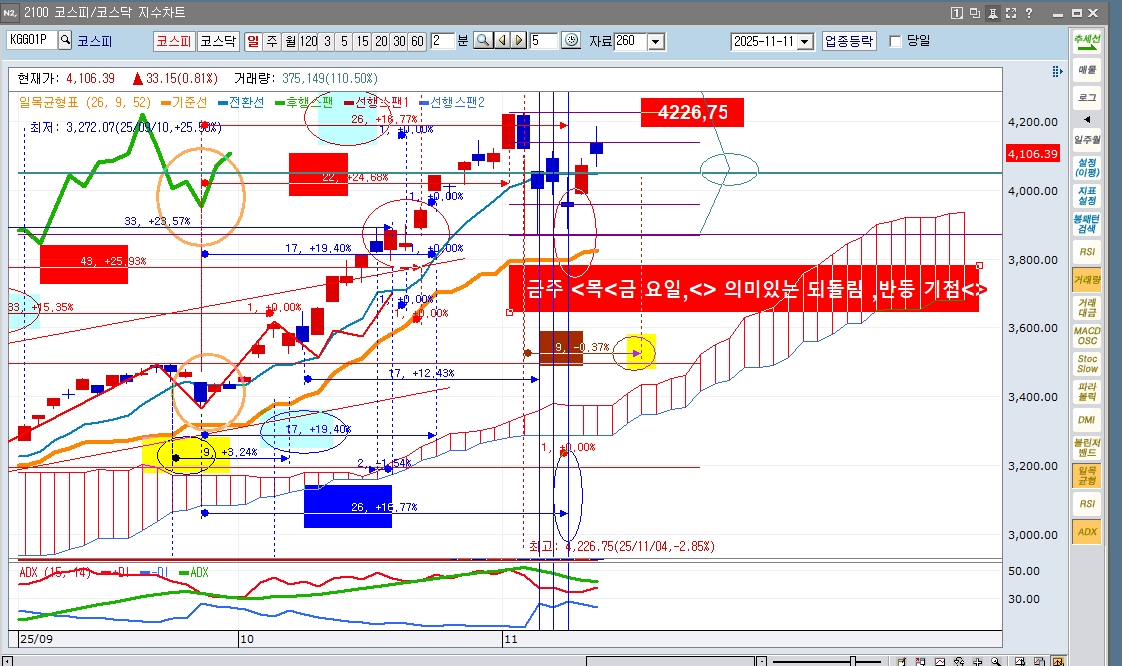Viewport: 1122px width, 666px height.
Task: Click the search icon next to code field
Action: tap(66, 41)
